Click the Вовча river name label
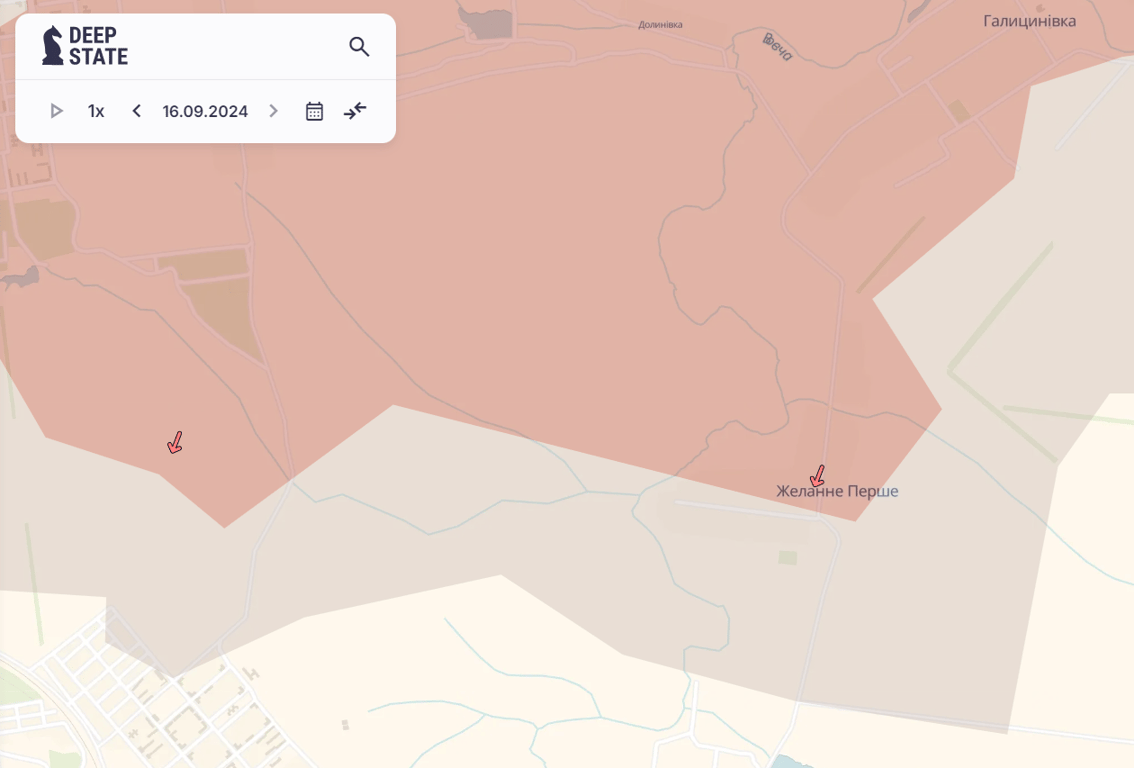Image resolution: width=1134 pixels, height=768 pixels. point(777,46)
